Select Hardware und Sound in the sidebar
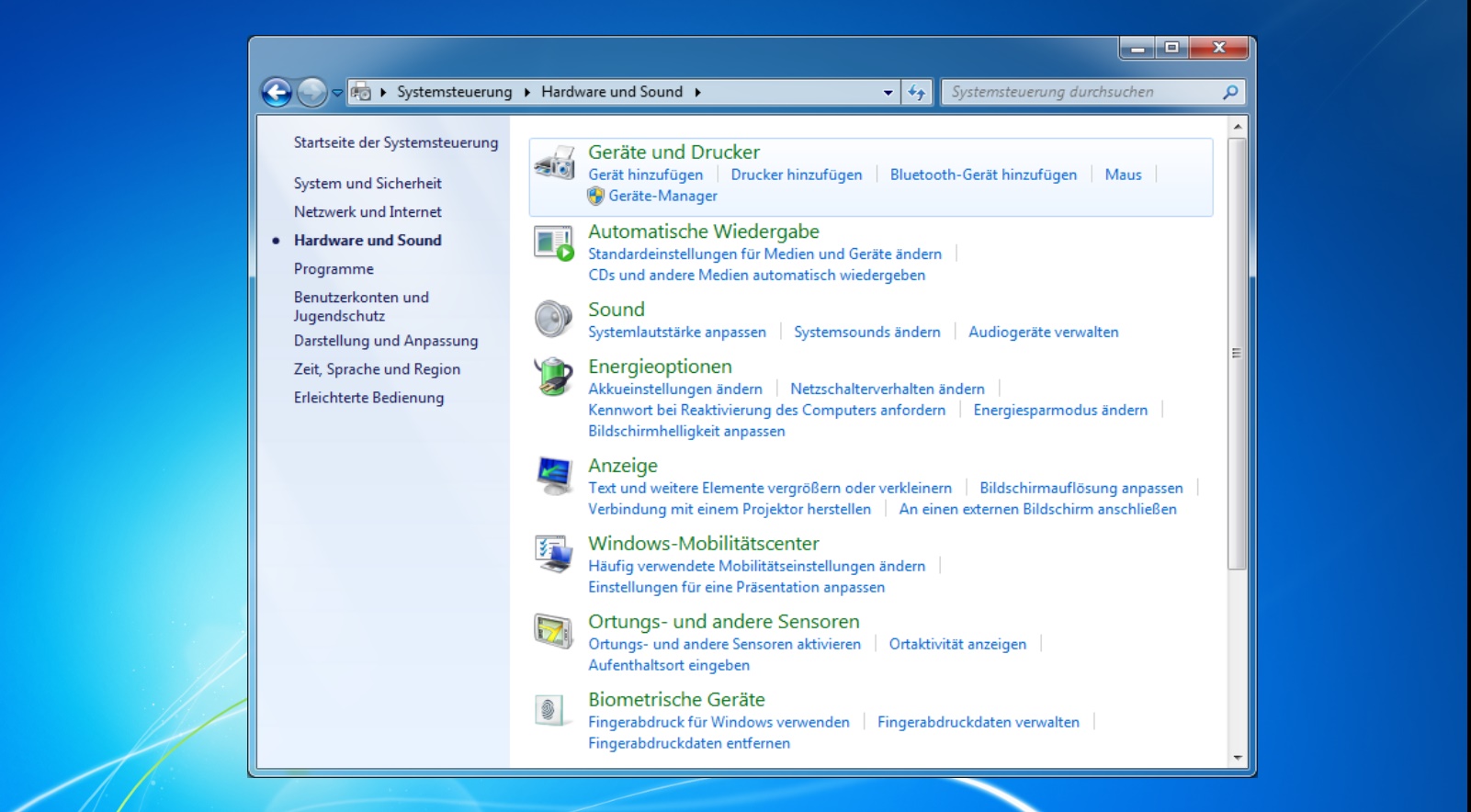This screenshot has width=1471, height=812. tap(368, 241)
